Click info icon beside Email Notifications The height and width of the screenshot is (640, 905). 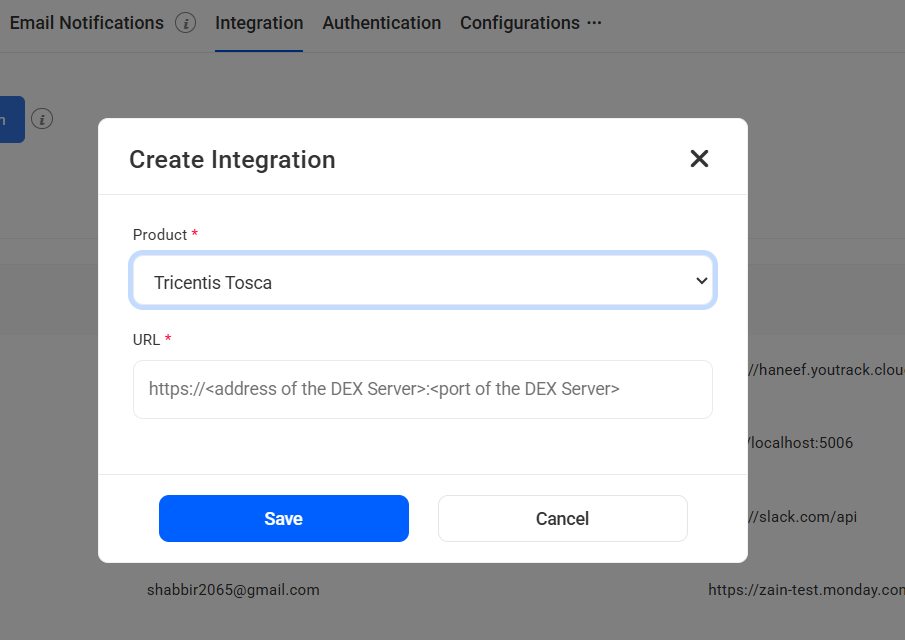point(185,23)
